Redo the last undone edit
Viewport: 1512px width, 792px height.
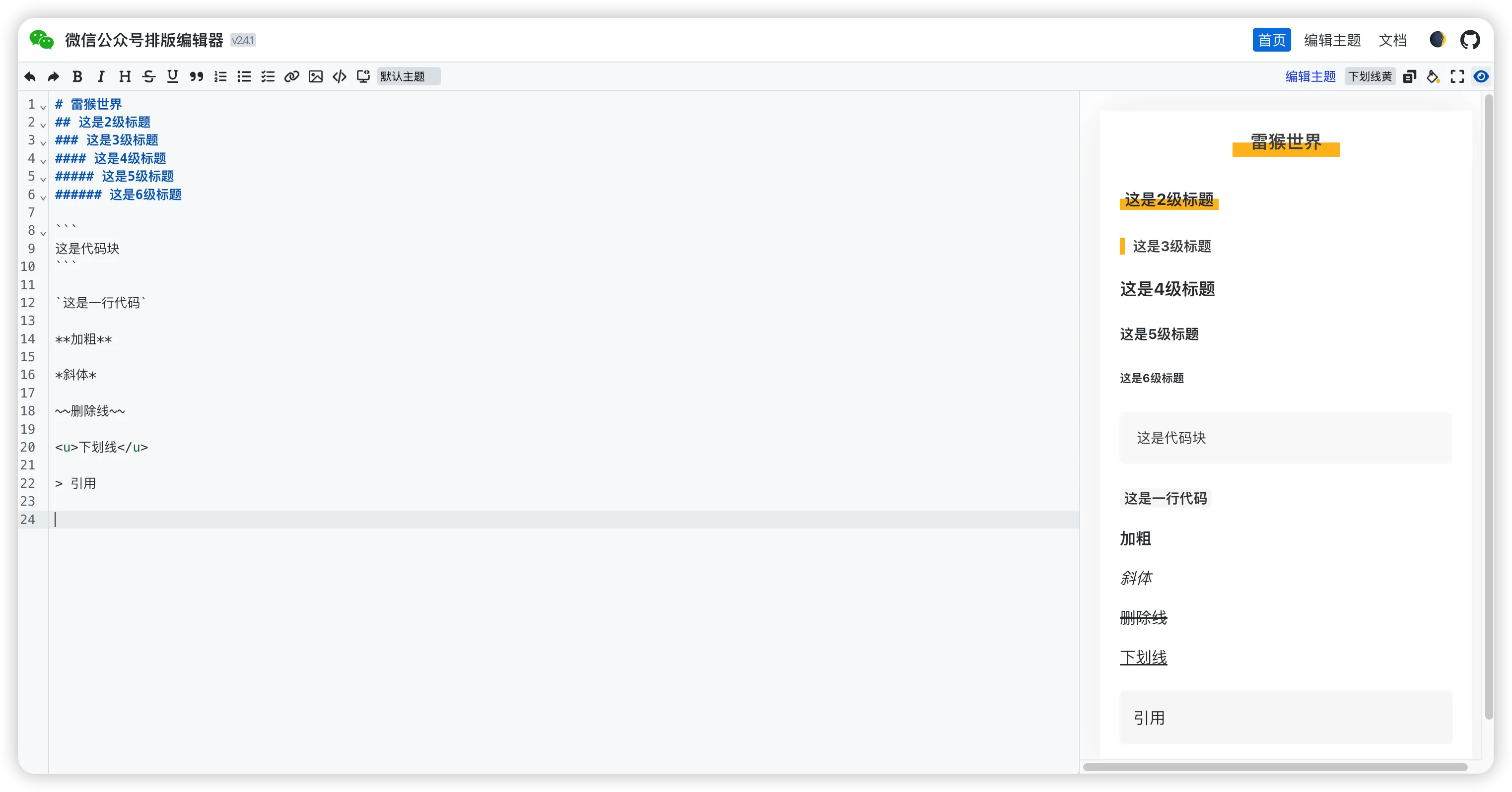[x=54, y=76]
